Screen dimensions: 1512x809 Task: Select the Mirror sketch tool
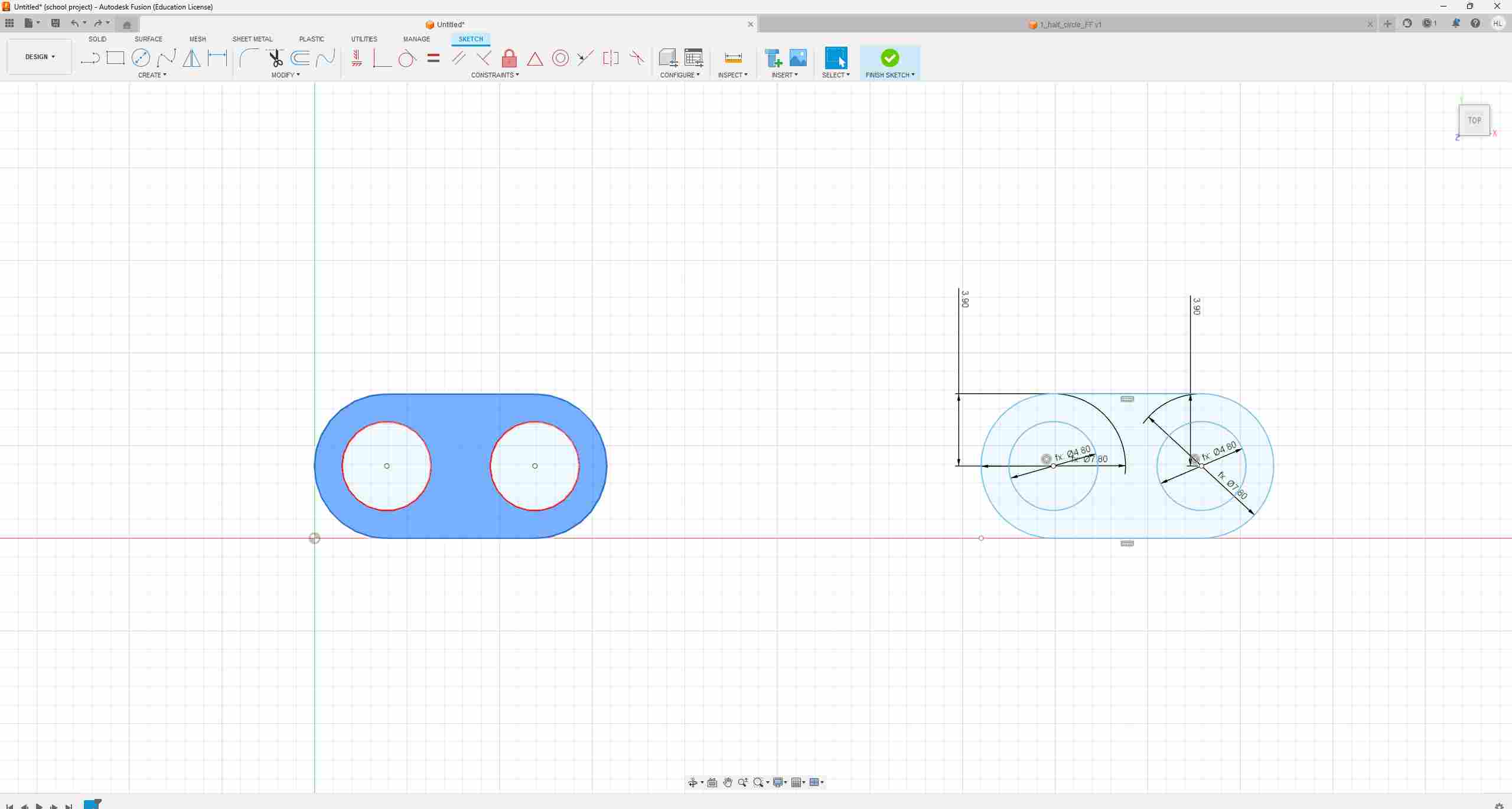pyautogui.click(x=191, y=58)
